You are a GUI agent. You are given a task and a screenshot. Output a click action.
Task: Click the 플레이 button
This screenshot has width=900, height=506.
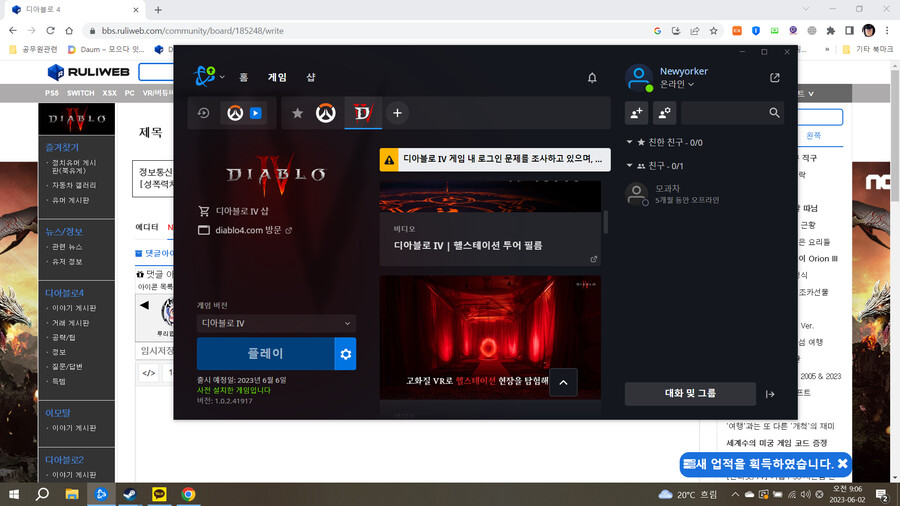[x=265, y=354]
